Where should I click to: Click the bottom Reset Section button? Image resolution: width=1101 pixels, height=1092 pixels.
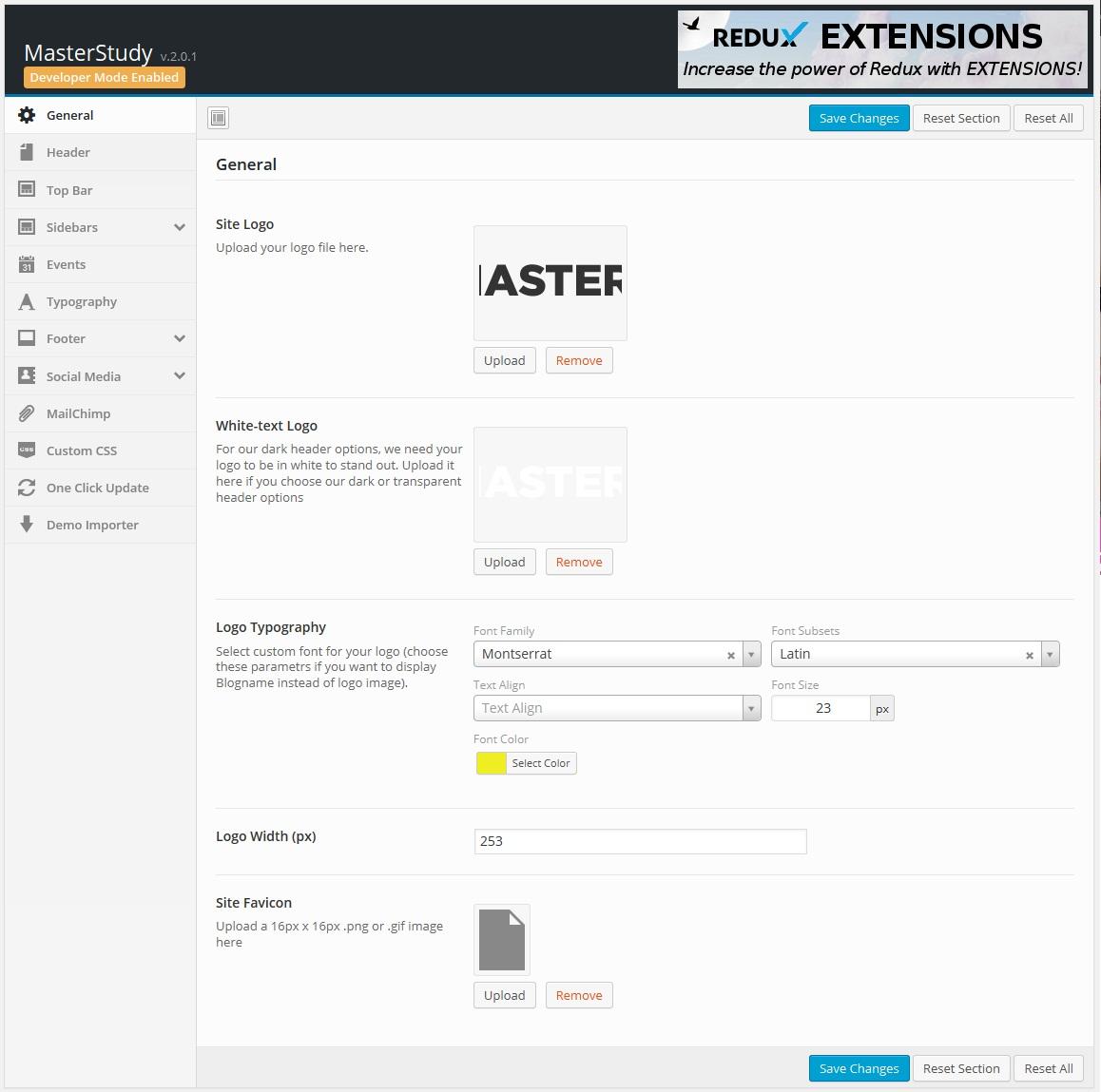point(961,1068)
